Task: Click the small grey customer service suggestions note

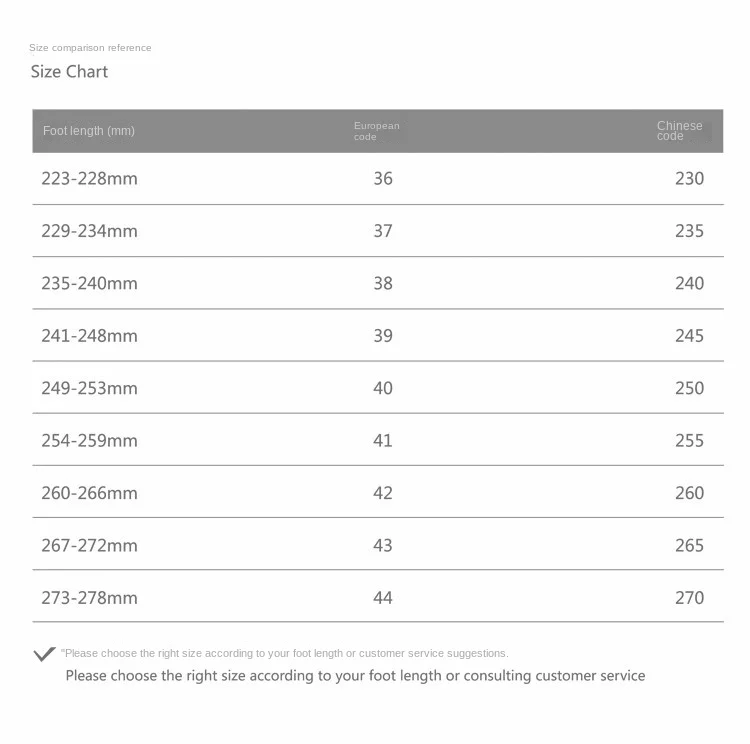Action: pos(285,654)
